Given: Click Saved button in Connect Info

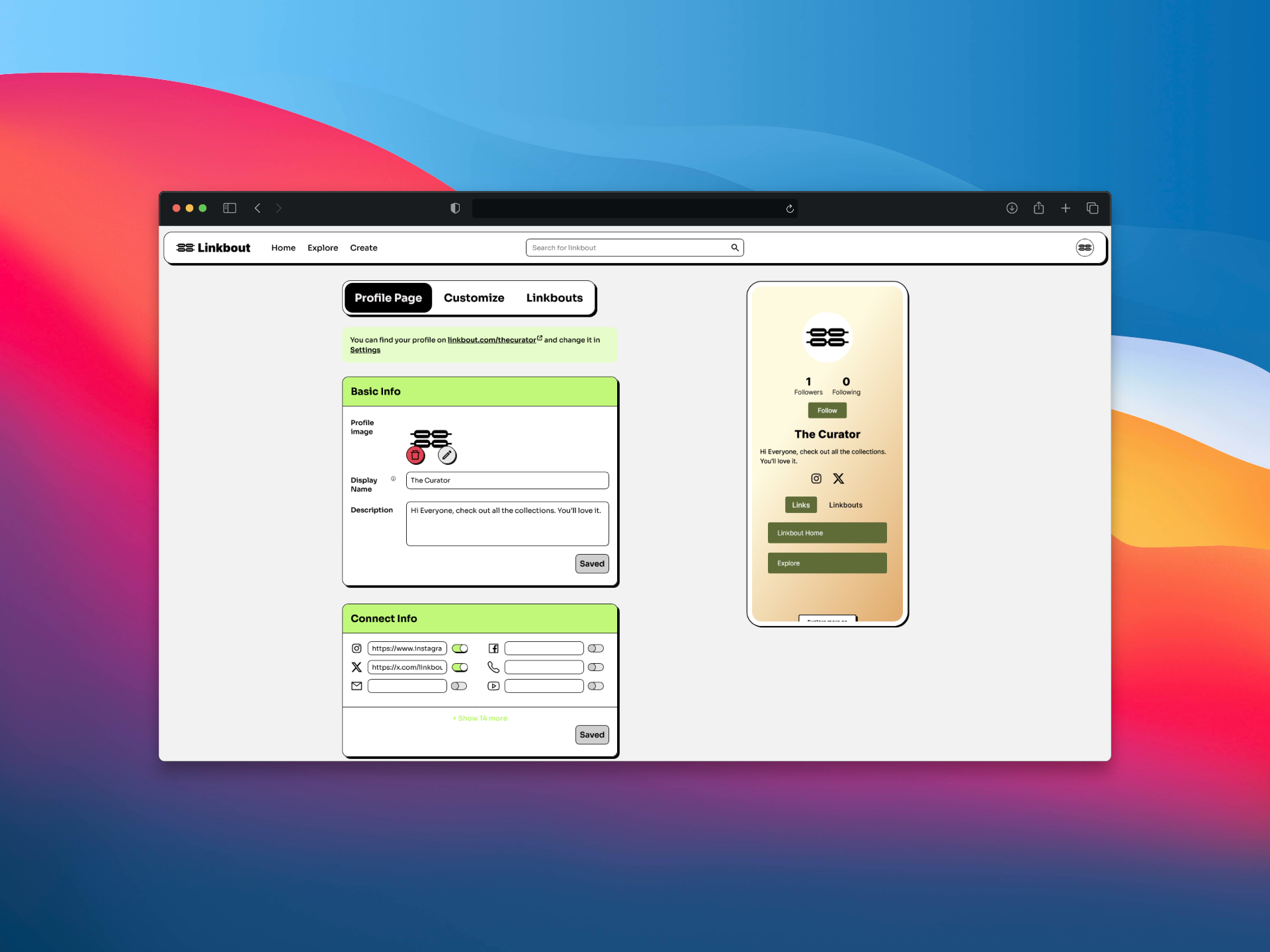Looking at the screenshot, I should point(592,734).
